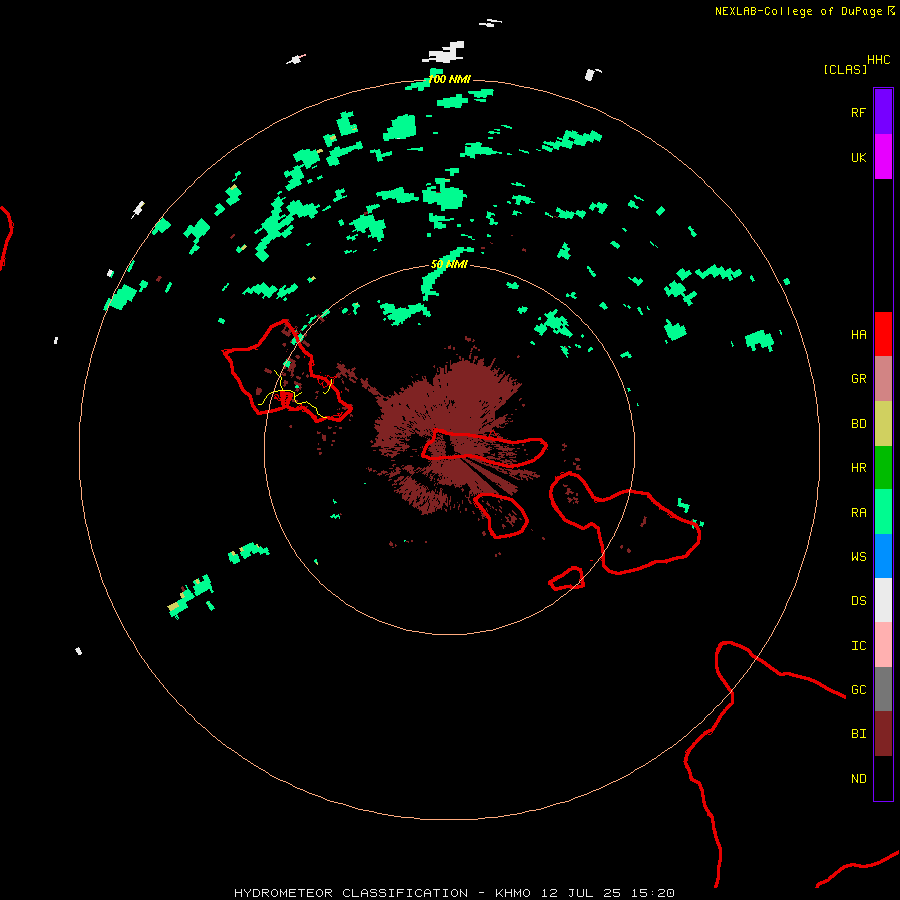The width and height of the screenshot is (900, 900).
Task: Click the UK magenta legend swatch
Action: pos(883,157)
